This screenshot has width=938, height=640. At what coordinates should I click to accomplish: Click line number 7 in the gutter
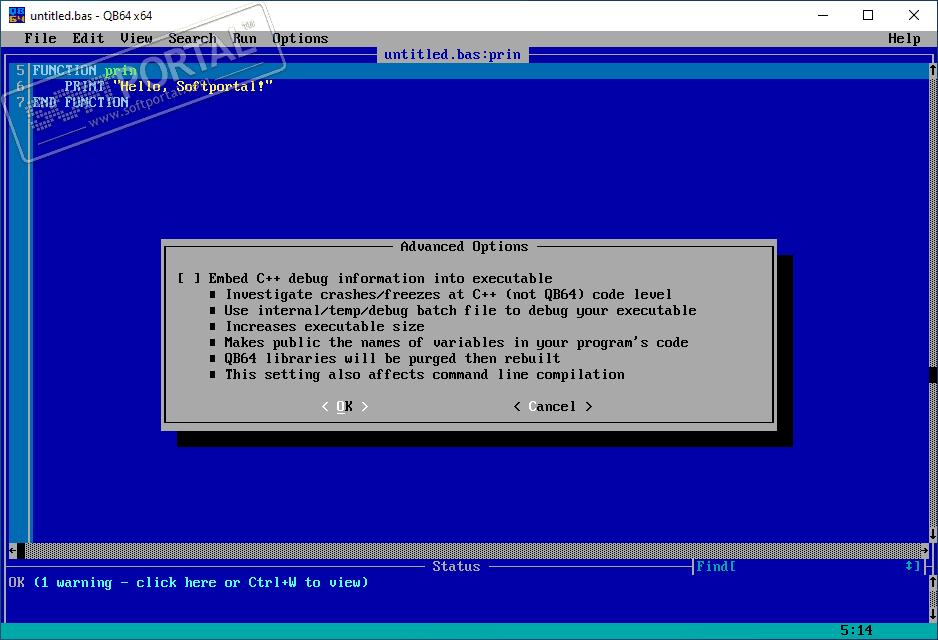20,102
